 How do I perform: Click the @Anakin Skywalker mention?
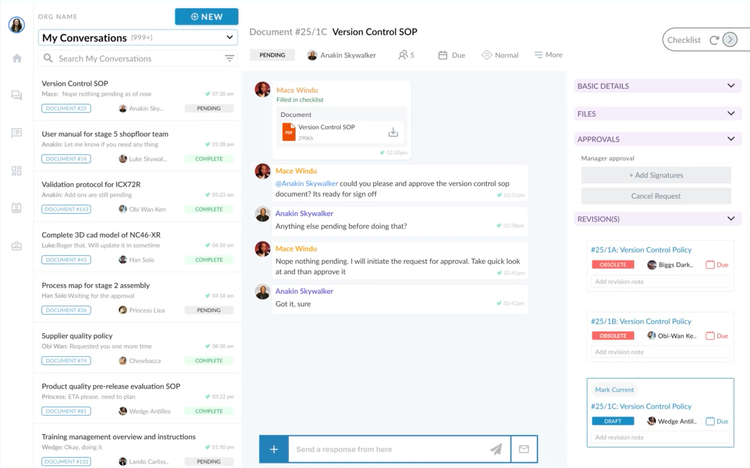tap(307, 183)
